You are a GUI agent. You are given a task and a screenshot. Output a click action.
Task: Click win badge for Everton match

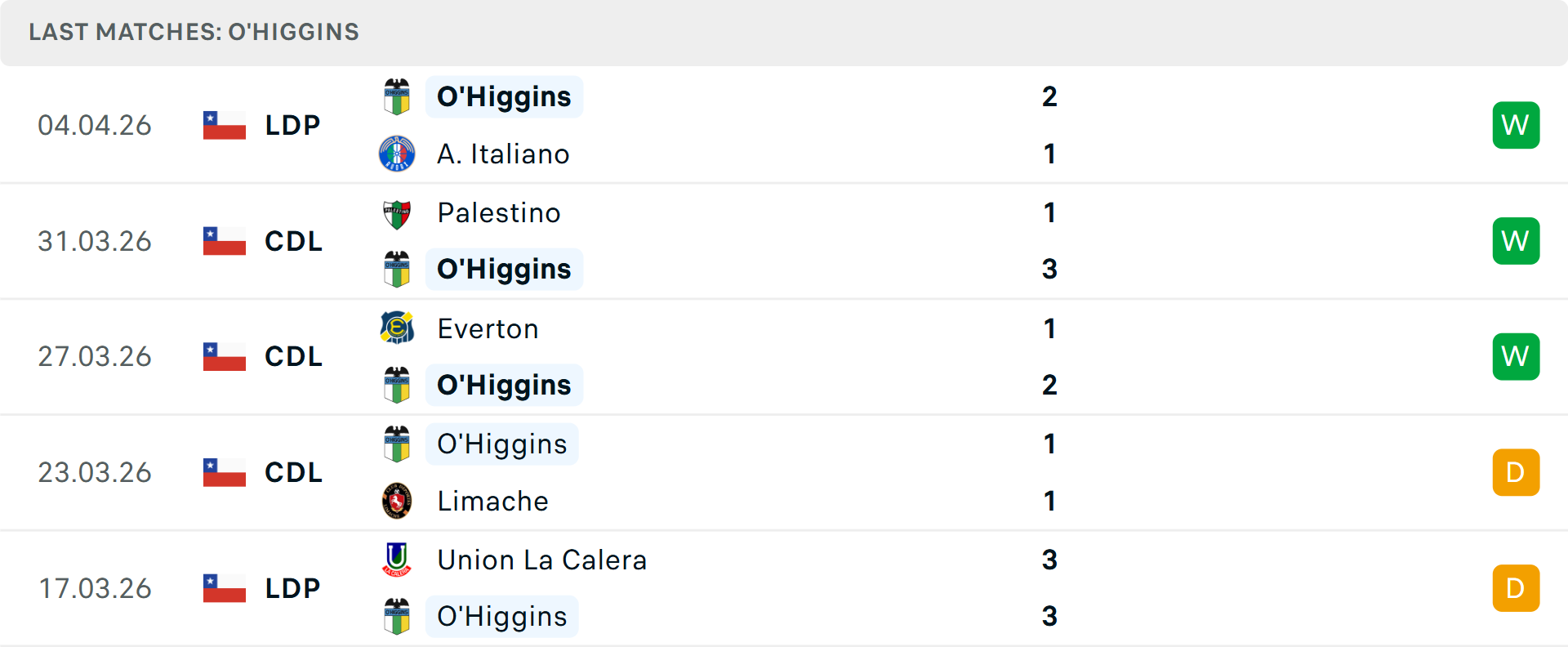[x=1516, y=356]
